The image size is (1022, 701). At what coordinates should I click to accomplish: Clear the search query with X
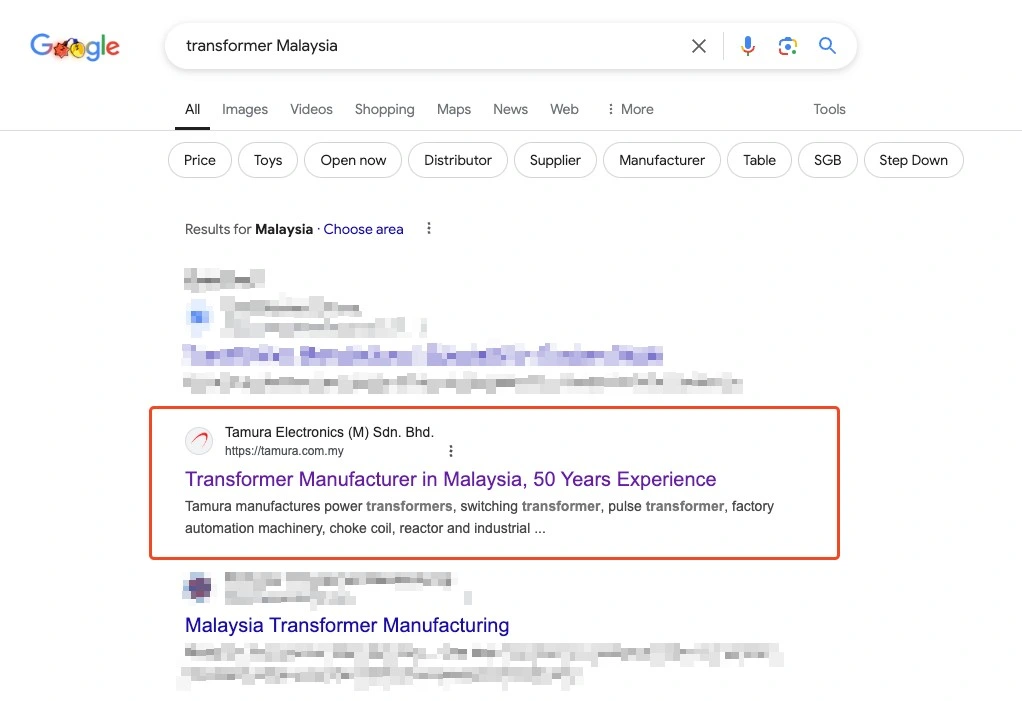point(699,46)
